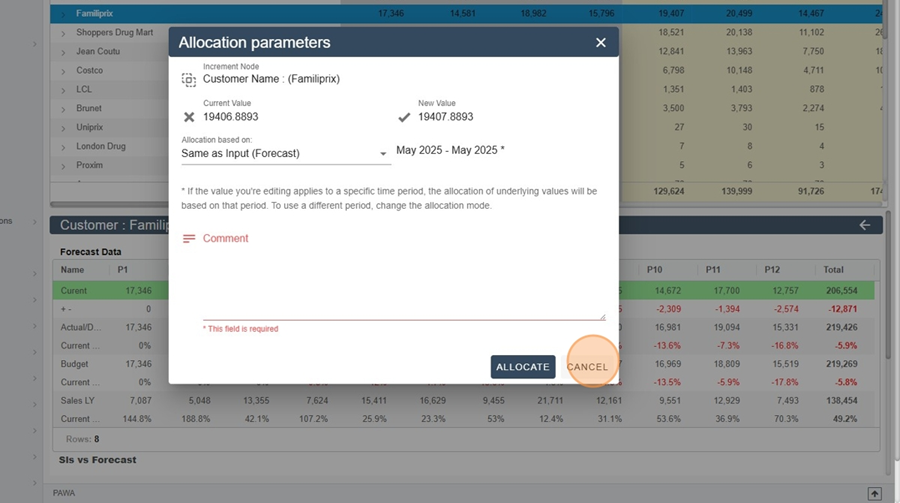Click the Comment lines icon
900x503 pixels.
[189, 238]
